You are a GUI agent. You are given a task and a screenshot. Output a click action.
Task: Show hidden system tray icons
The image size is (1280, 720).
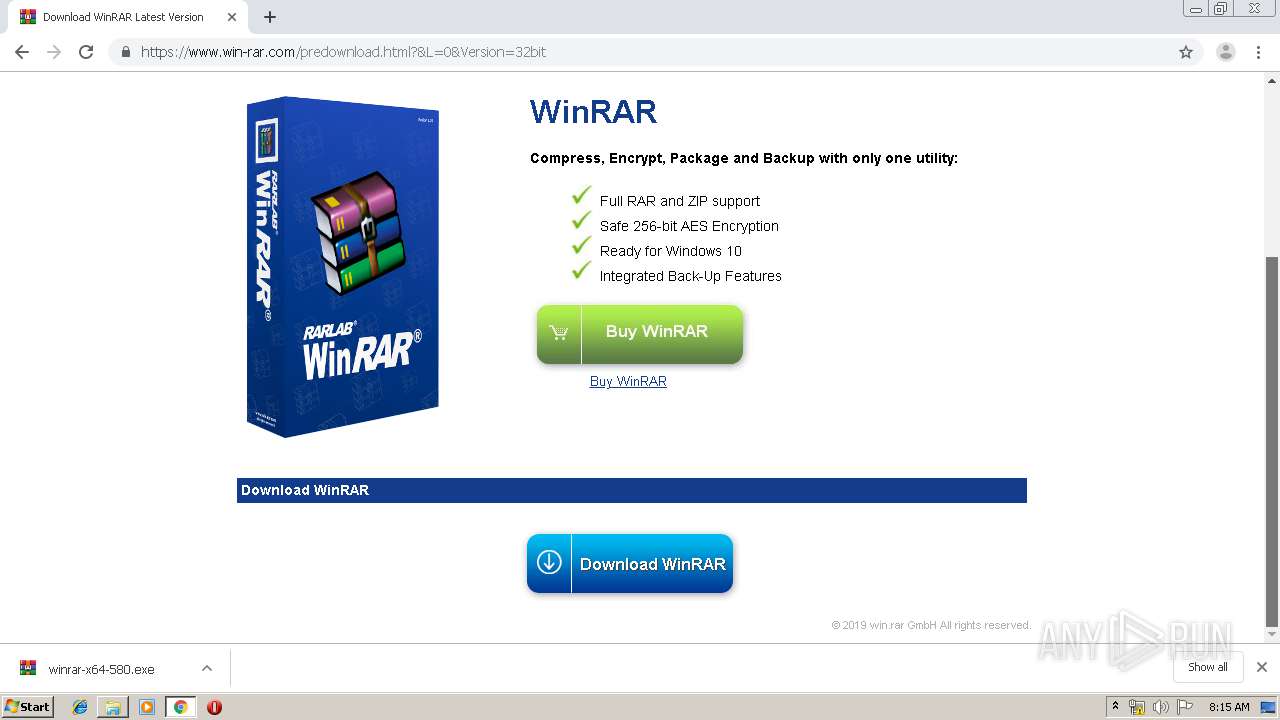[x=1115, y=707]
